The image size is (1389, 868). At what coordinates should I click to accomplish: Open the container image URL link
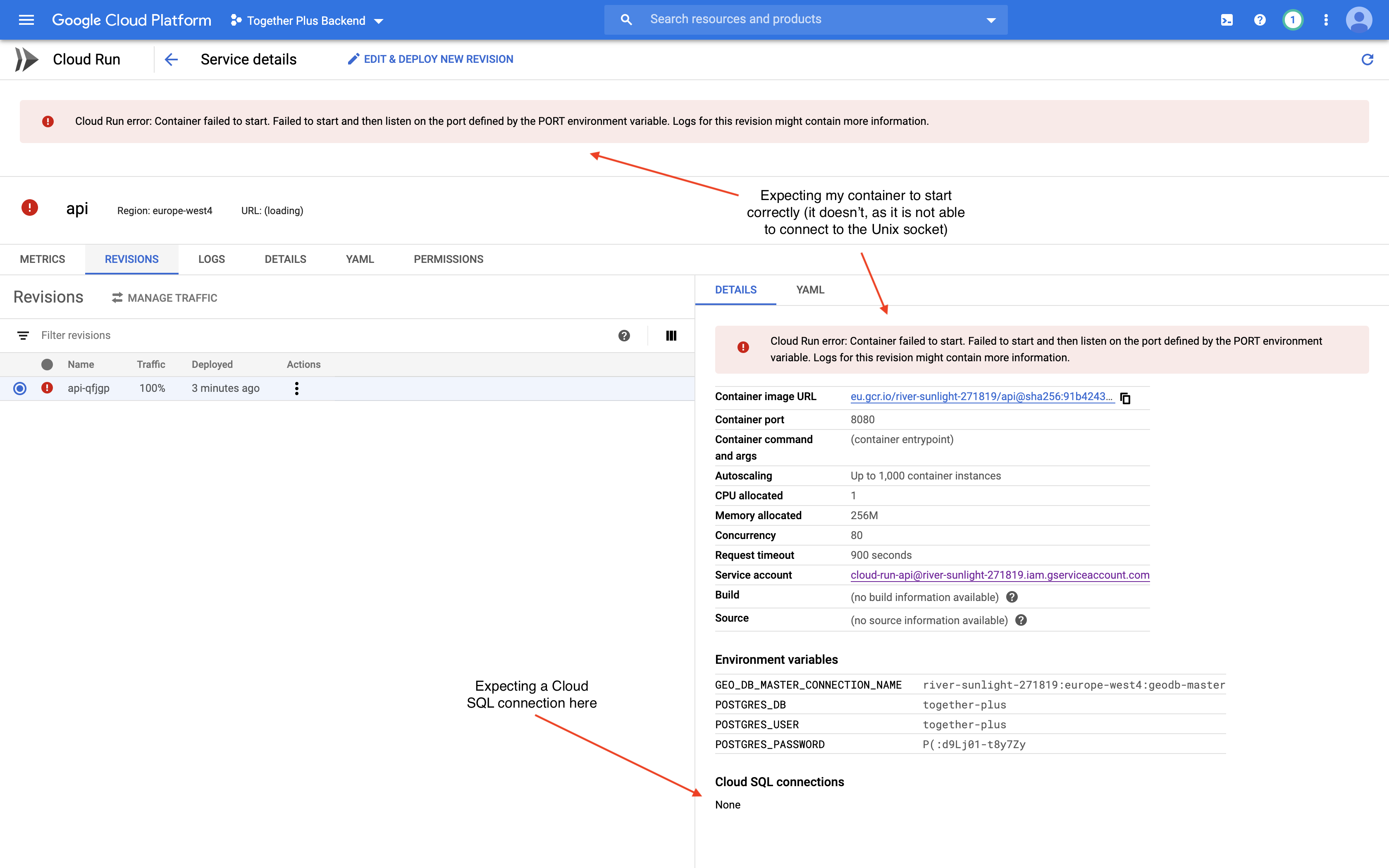pos(982,397)
